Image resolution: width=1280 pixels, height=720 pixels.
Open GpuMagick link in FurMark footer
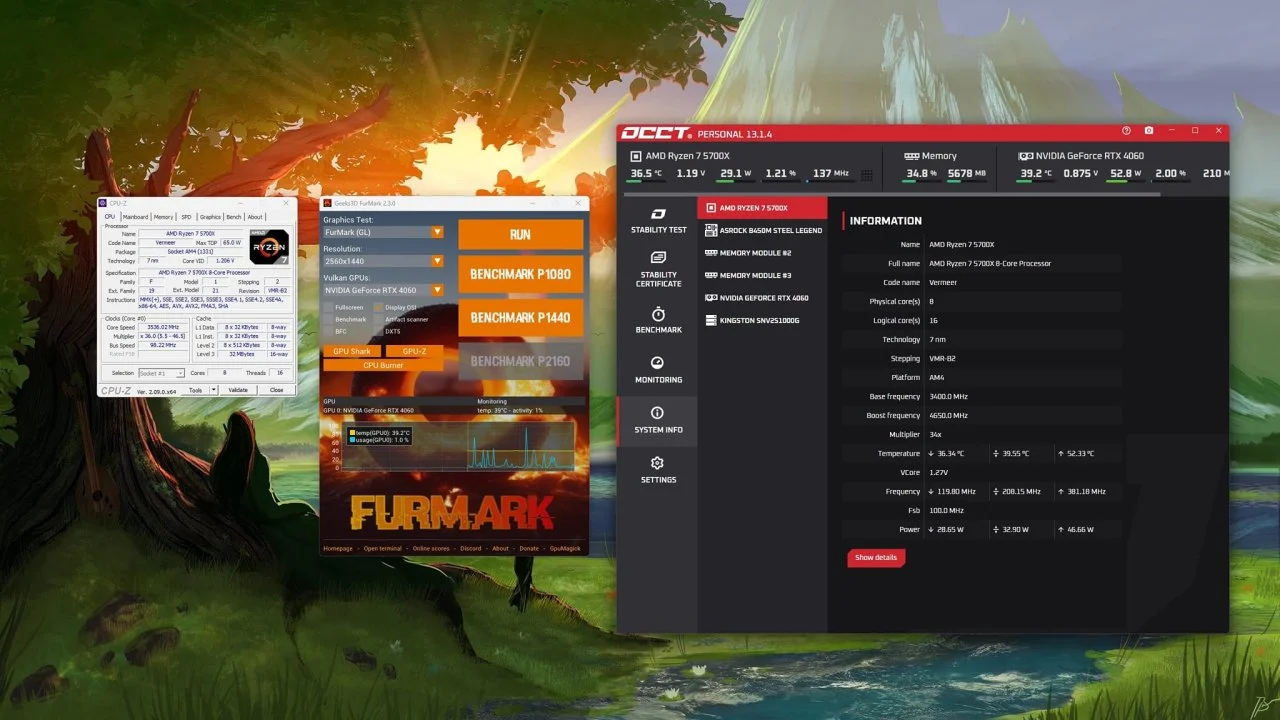pos(565,548)
